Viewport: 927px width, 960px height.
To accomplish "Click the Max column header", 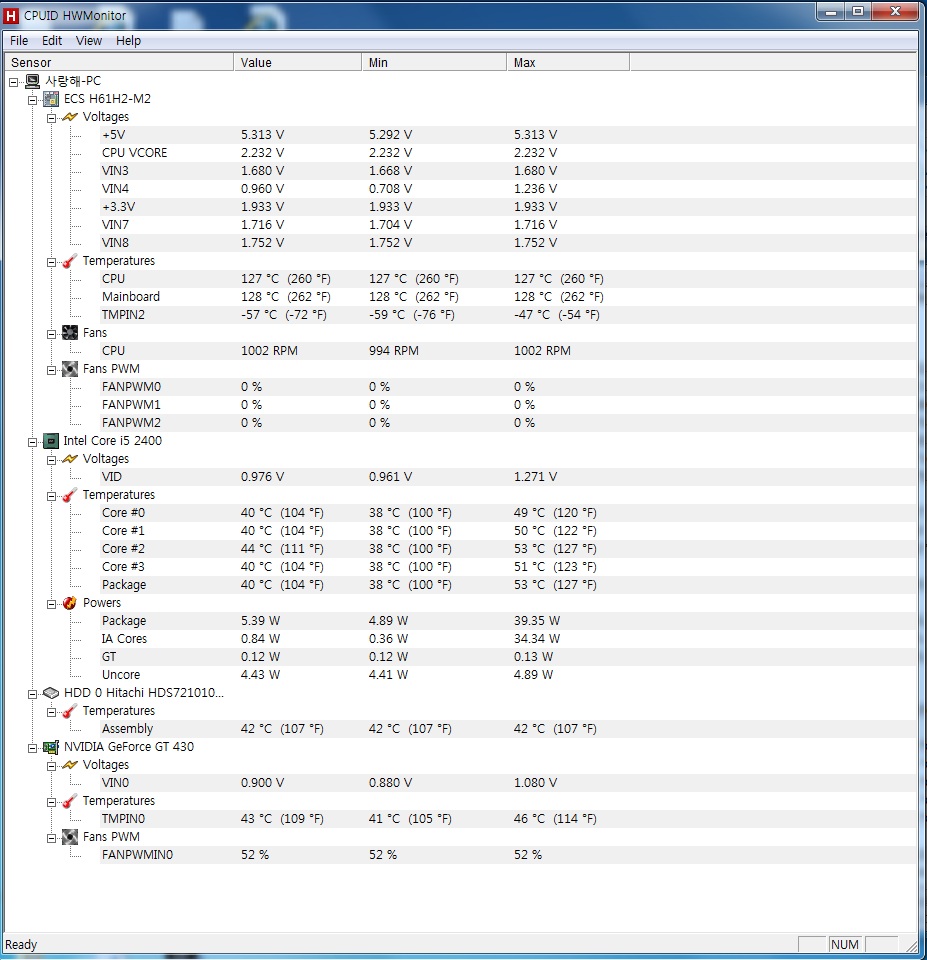I will (x=568, y=62).
